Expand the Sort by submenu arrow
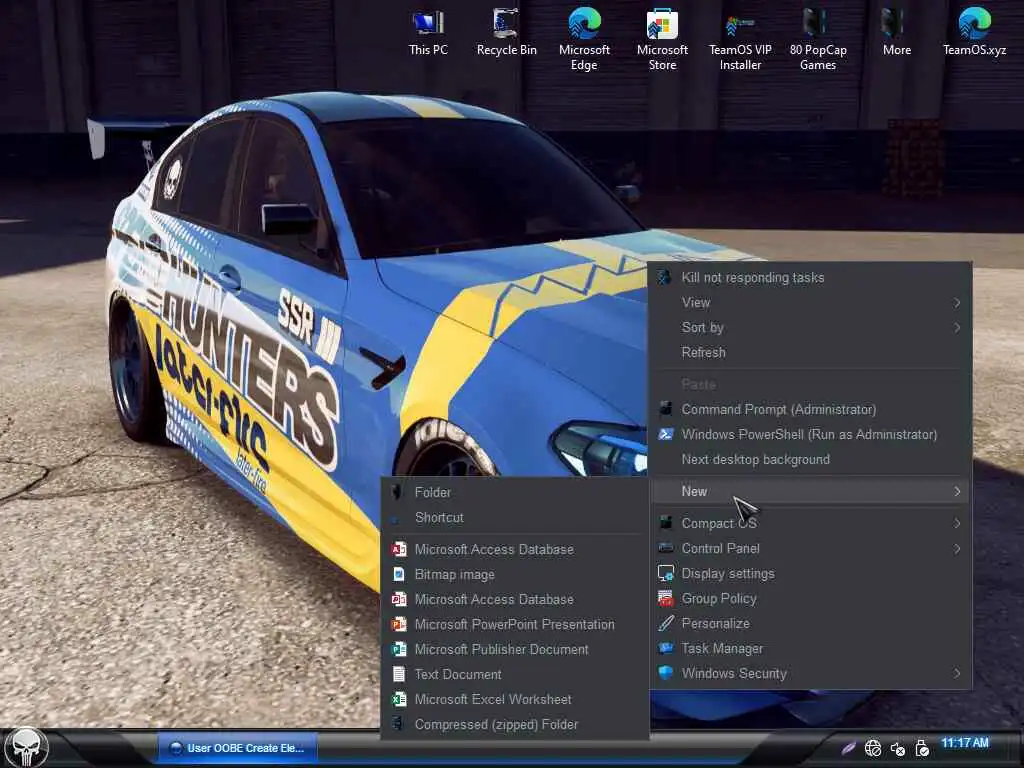 [x=957, y=327]
